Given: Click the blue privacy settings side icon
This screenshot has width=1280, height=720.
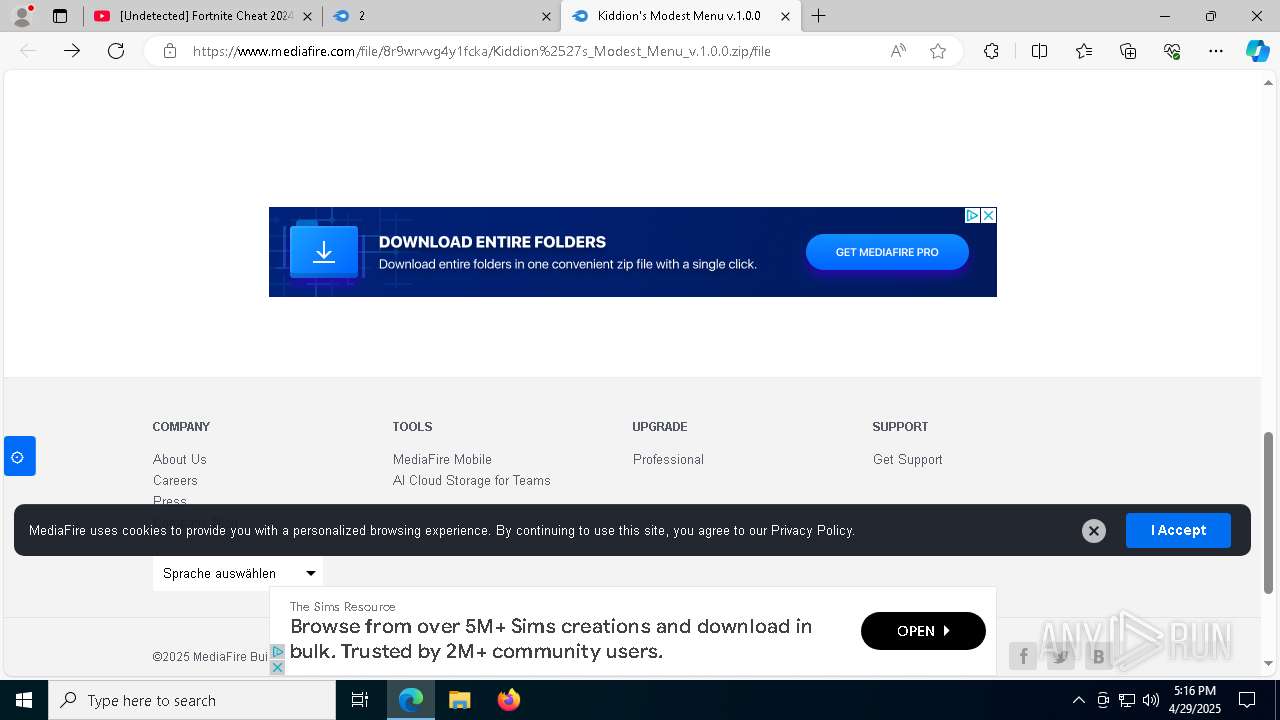Looking at the screenshot, I should [x=19, y=456].
